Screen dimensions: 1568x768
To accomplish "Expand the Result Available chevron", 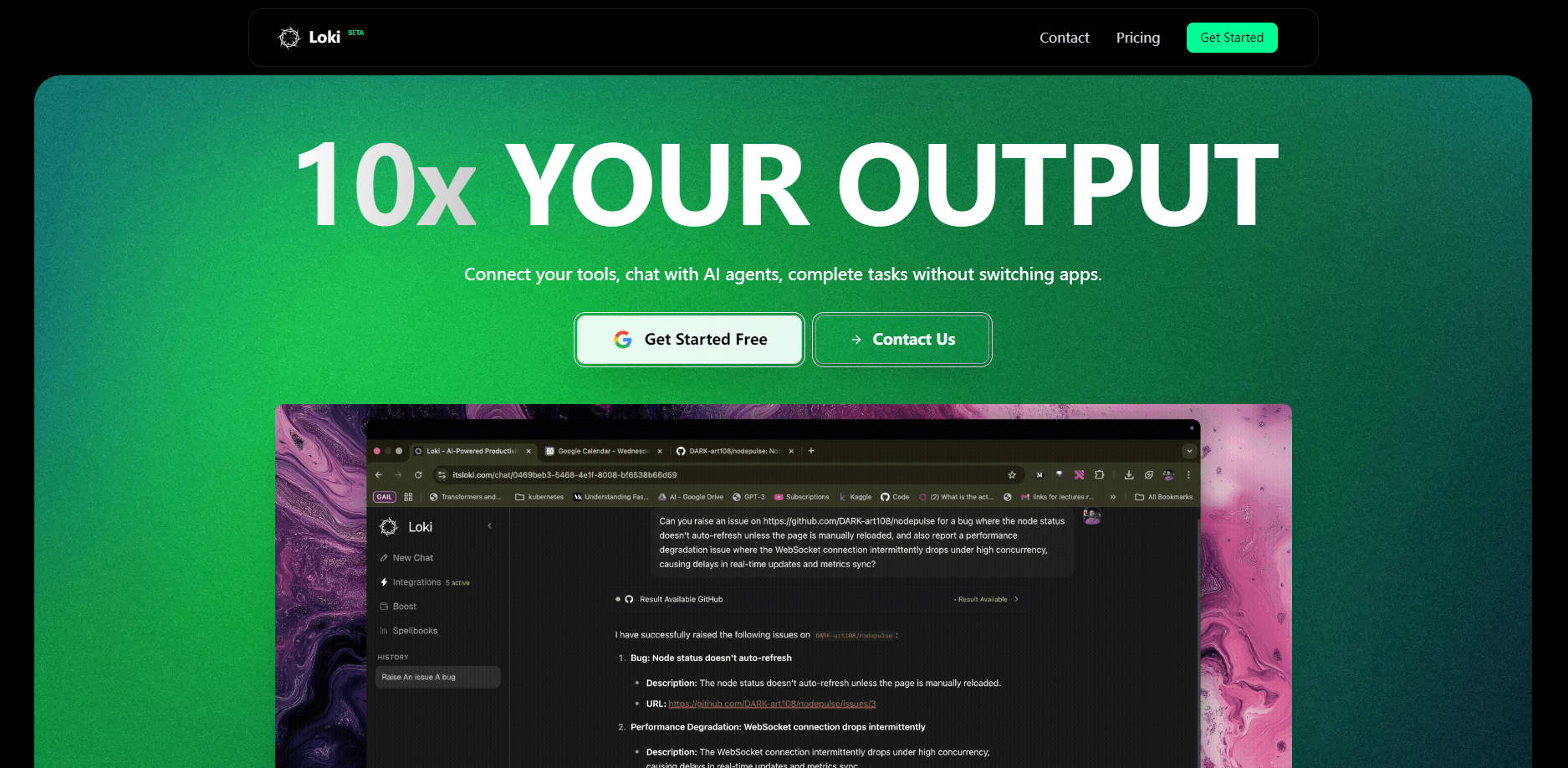I will pyautogui.click(x=1016, y=600).
